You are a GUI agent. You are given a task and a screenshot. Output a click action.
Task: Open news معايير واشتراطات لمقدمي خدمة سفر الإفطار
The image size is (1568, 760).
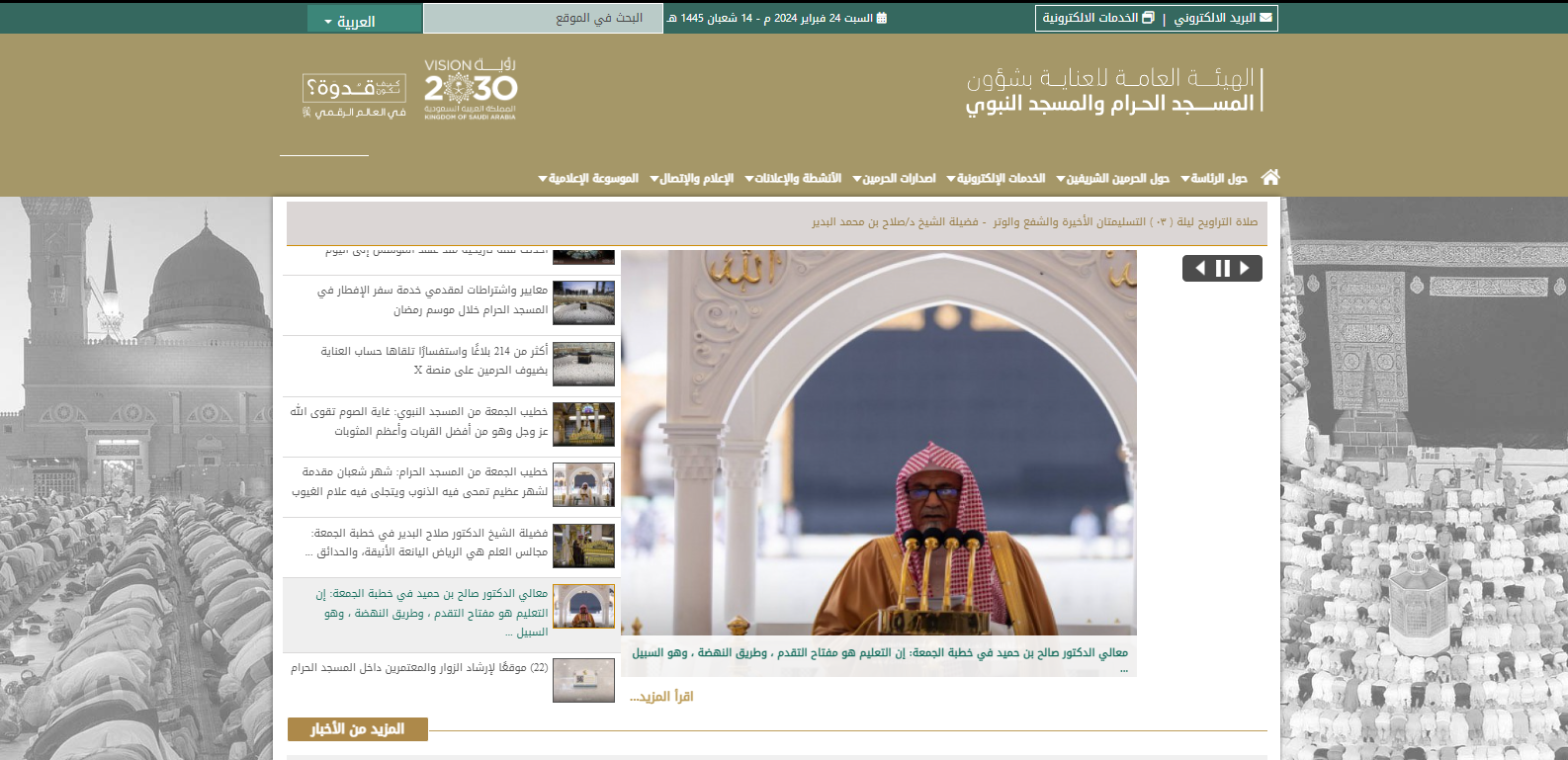432,300
